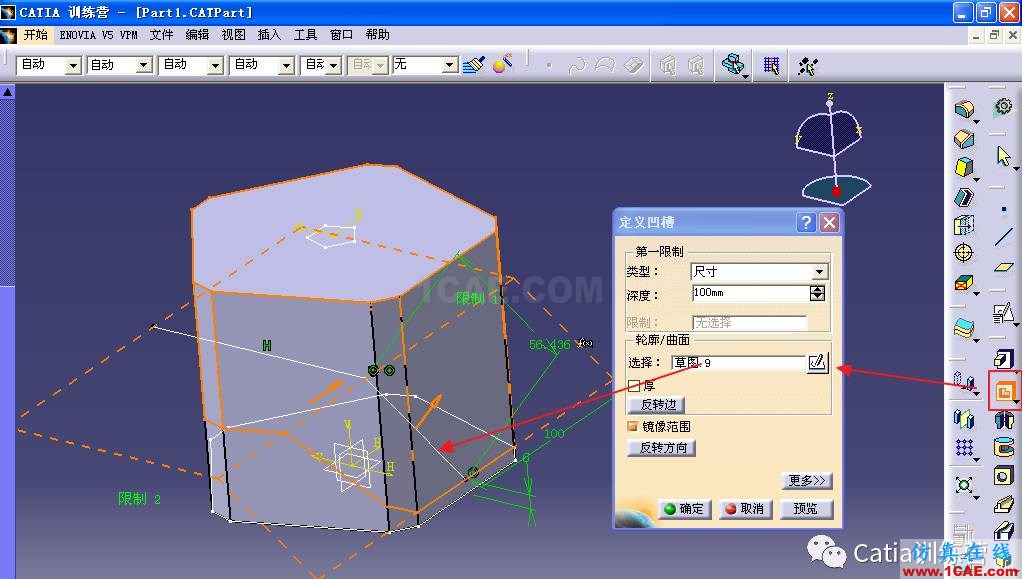
Task: Increase depth value with spinner up arrow
Action: pos(818,289)
